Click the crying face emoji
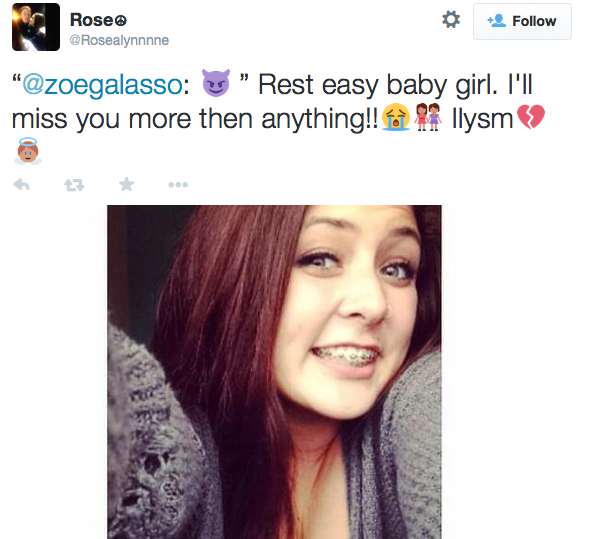Screen dimensions: 606x539 coord(396,117)
